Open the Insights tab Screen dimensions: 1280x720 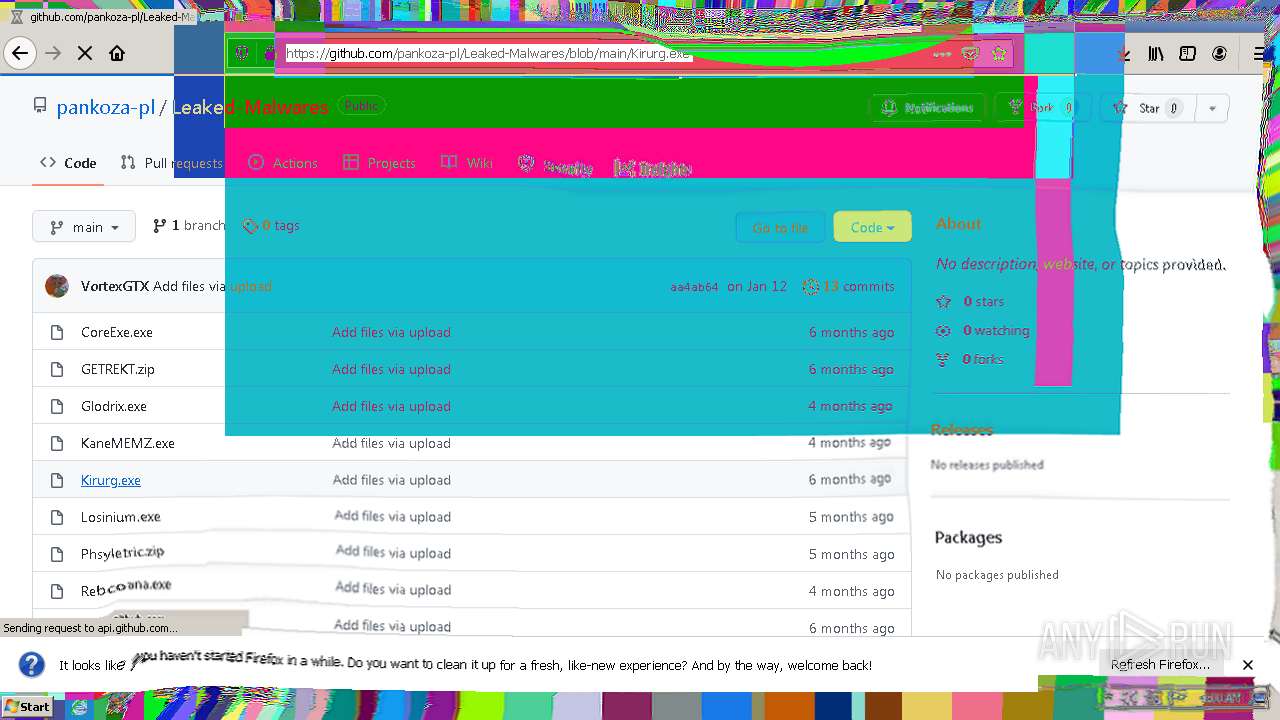coord(652,168)
